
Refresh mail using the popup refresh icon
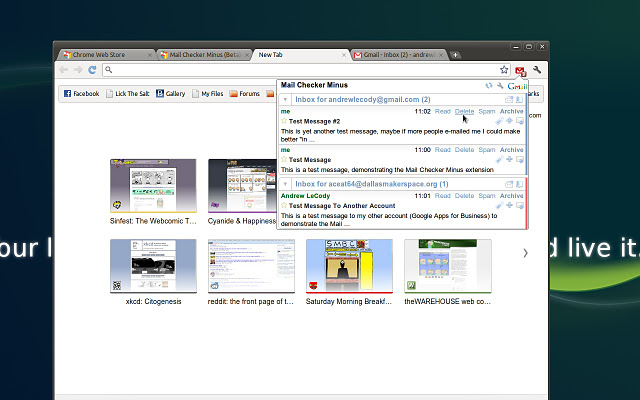tap(489, 86)
